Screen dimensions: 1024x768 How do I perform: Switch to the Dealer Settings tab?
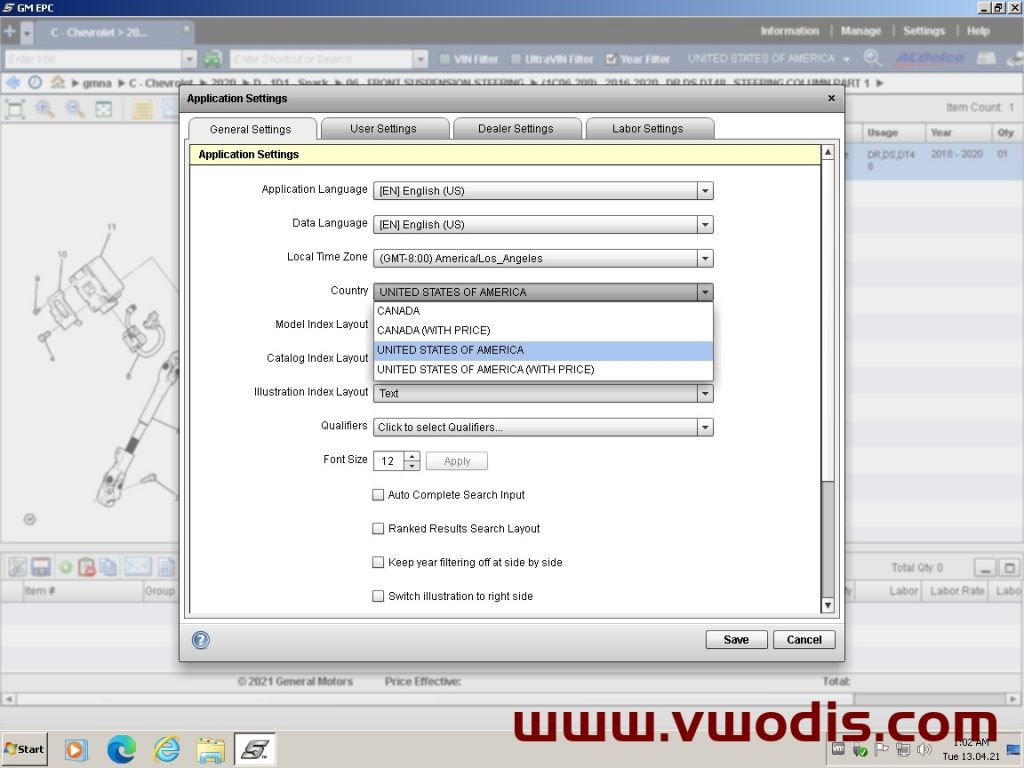515,128
